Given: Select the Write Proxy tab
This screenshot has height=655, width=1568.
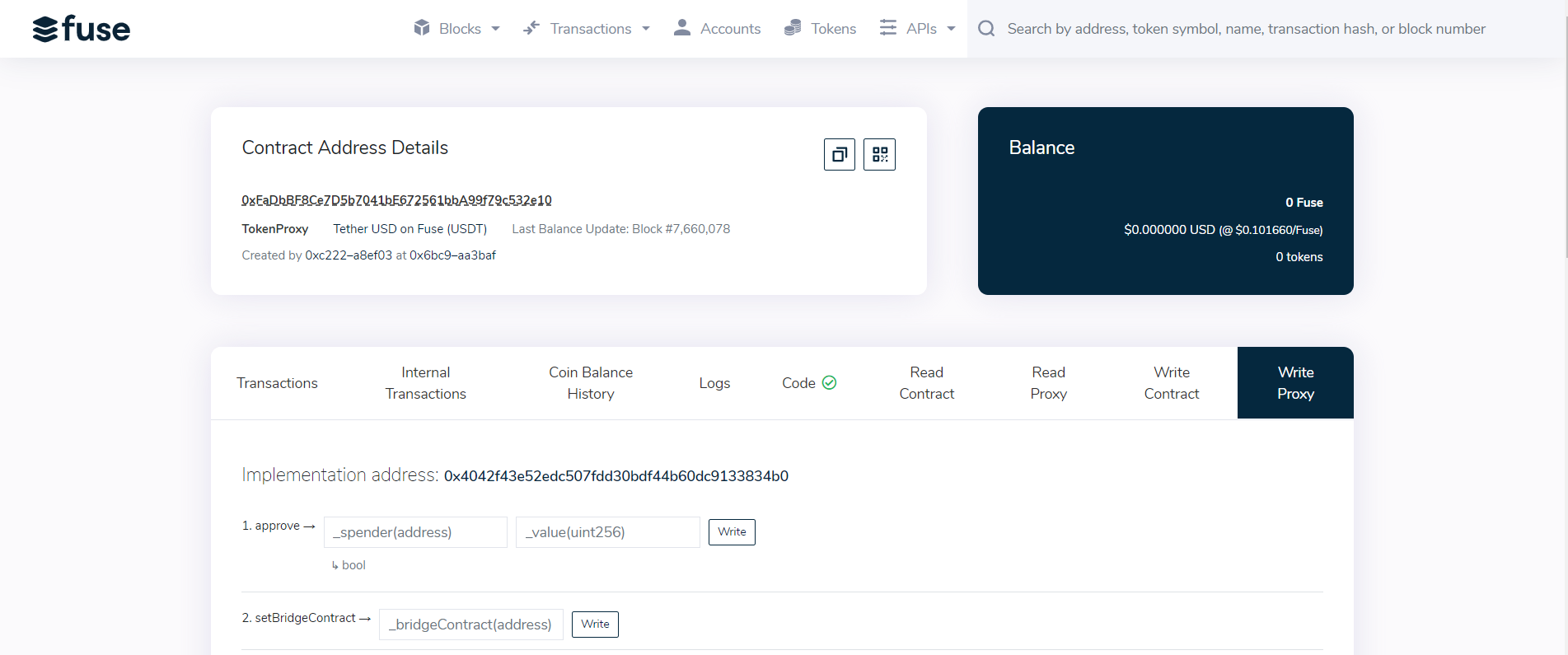Looking at the screenshot, I should 1295,383.
